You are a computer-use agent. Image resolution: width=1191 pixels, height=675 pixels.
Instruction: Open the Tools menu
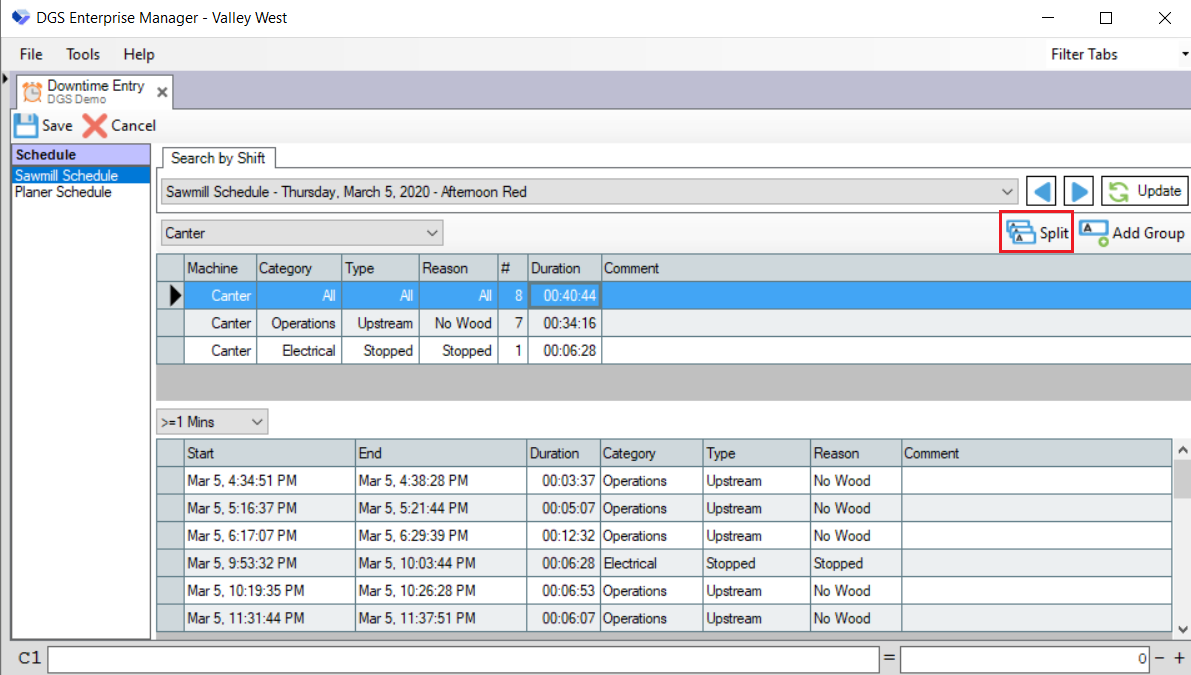(x=83, y=54)
